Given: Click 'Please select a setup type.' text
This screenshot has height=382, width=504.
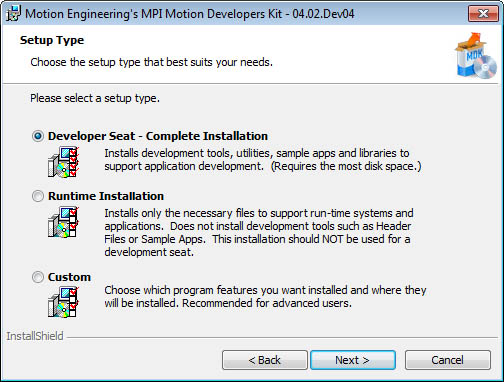Looking at the screenshot, I should (95, 98).
